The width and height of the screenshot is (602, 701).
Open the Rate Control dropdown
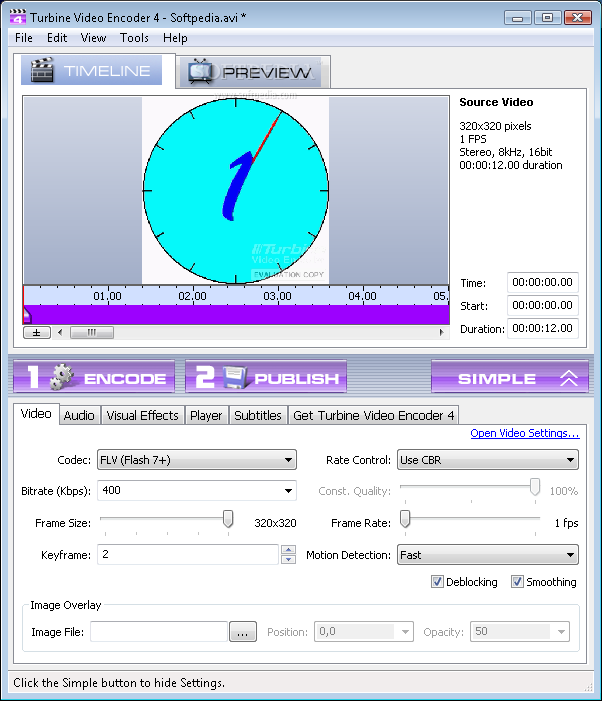click(488, 460)
